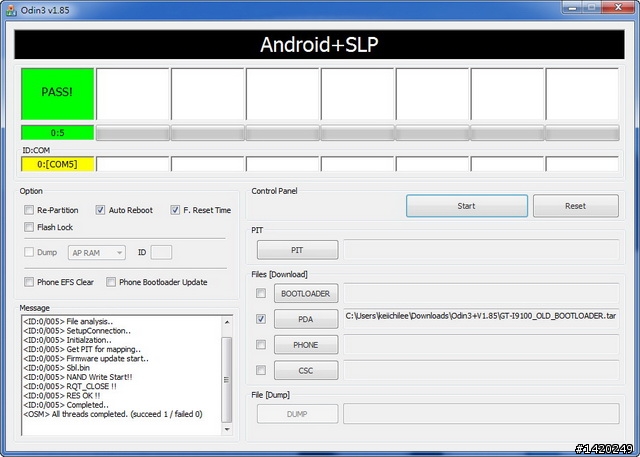Click the PHONE file path field
Screen dimensions: 640x457
coord(482,344)
